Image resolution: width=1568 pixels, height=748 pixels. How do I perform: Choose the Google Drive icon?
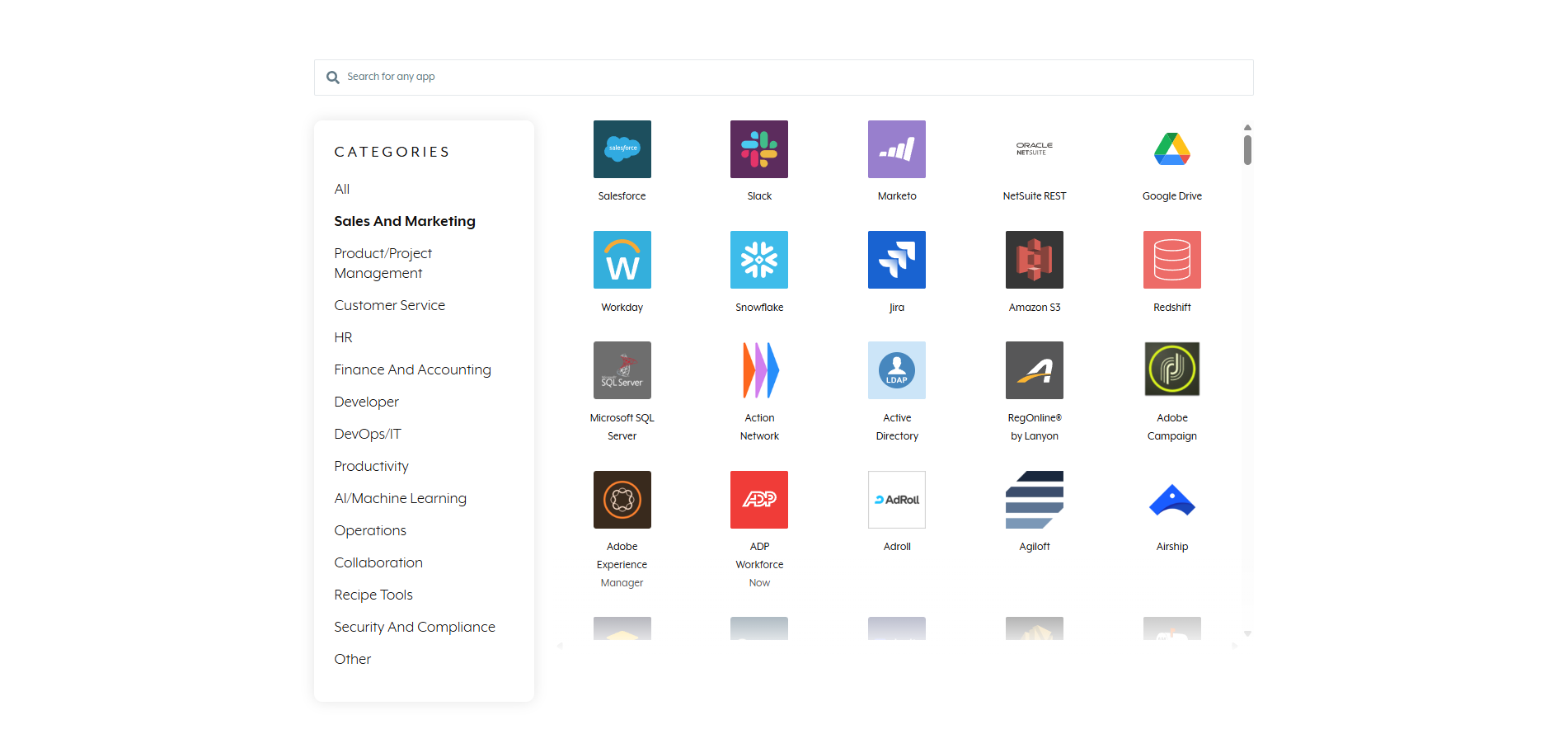(x=1171, y=149)
